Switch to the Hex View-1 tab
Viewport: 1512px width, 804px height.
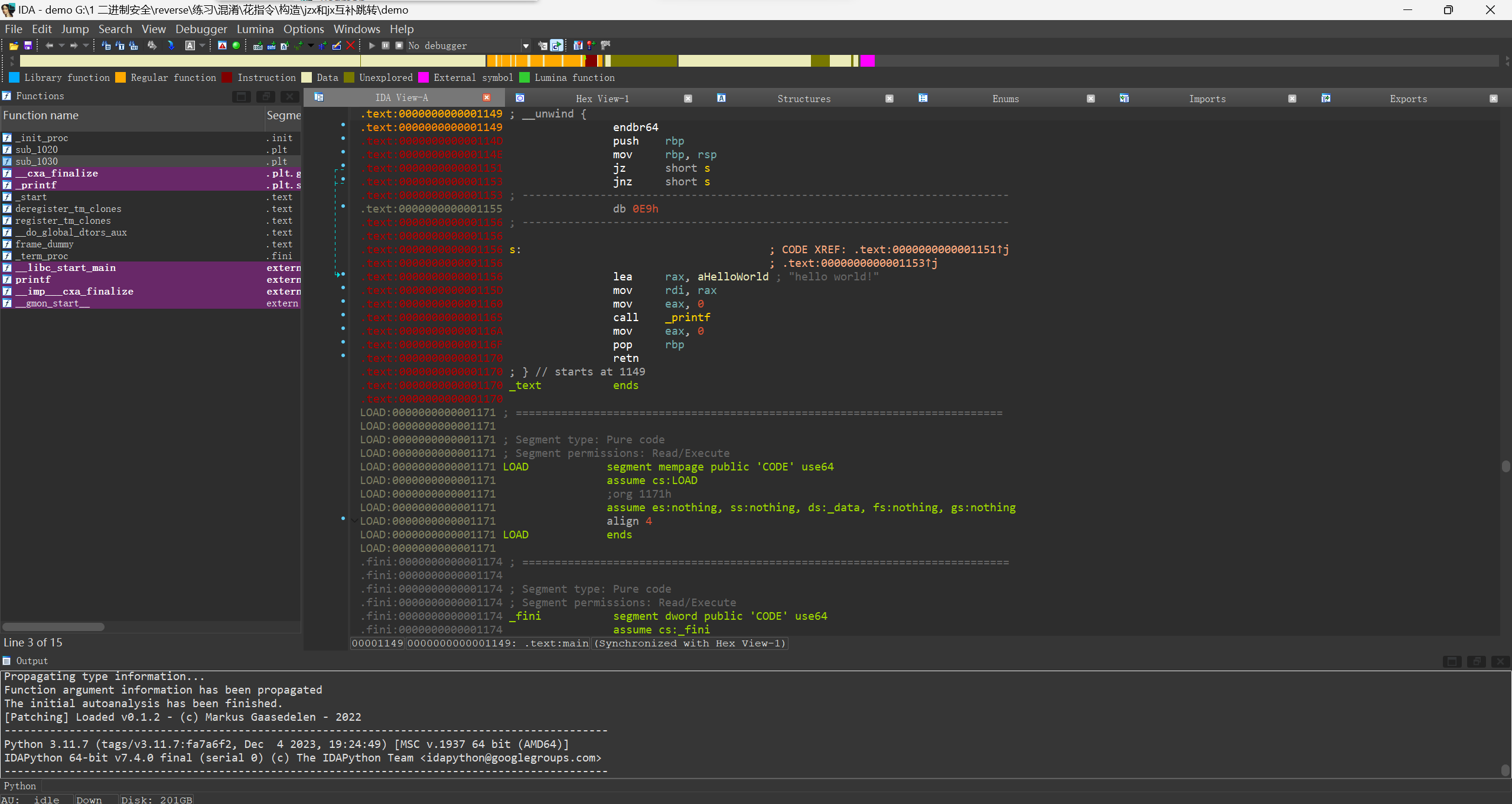602,99
